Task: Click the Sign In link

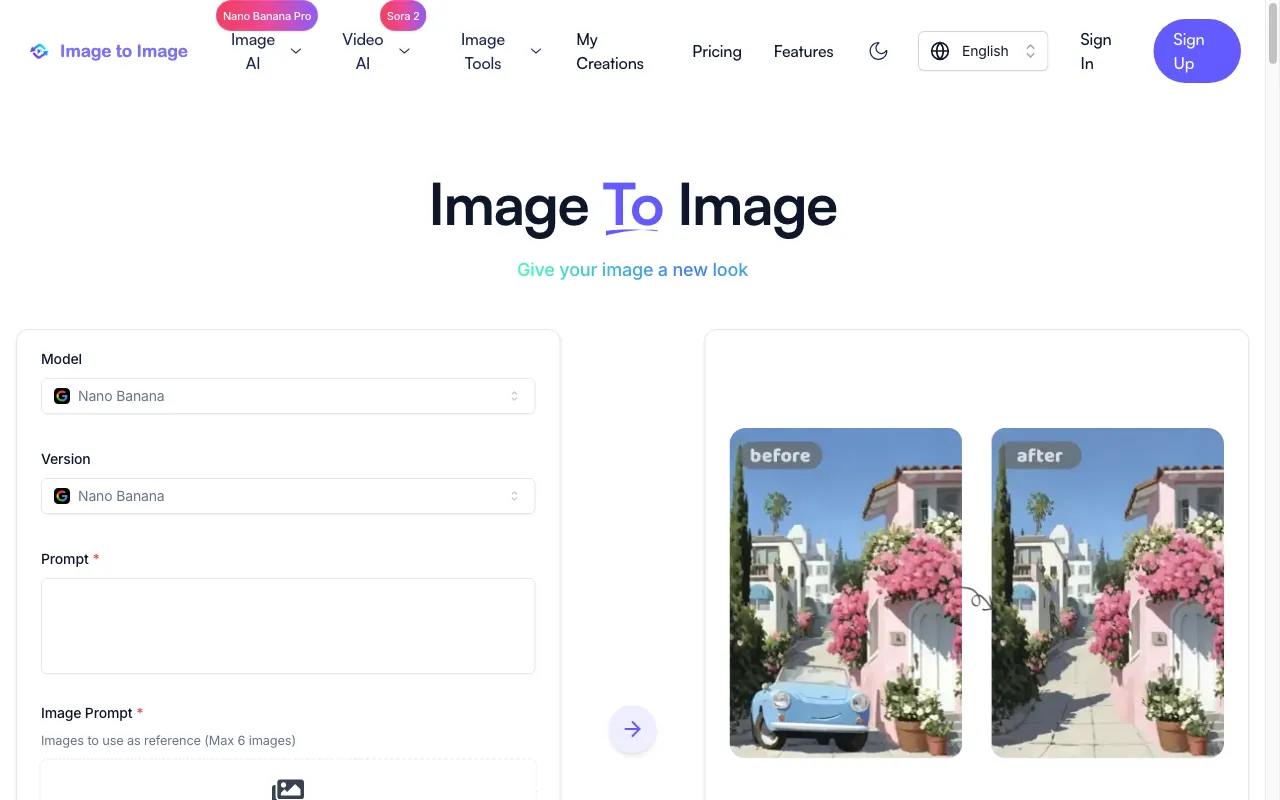Action: (1096, 51)
